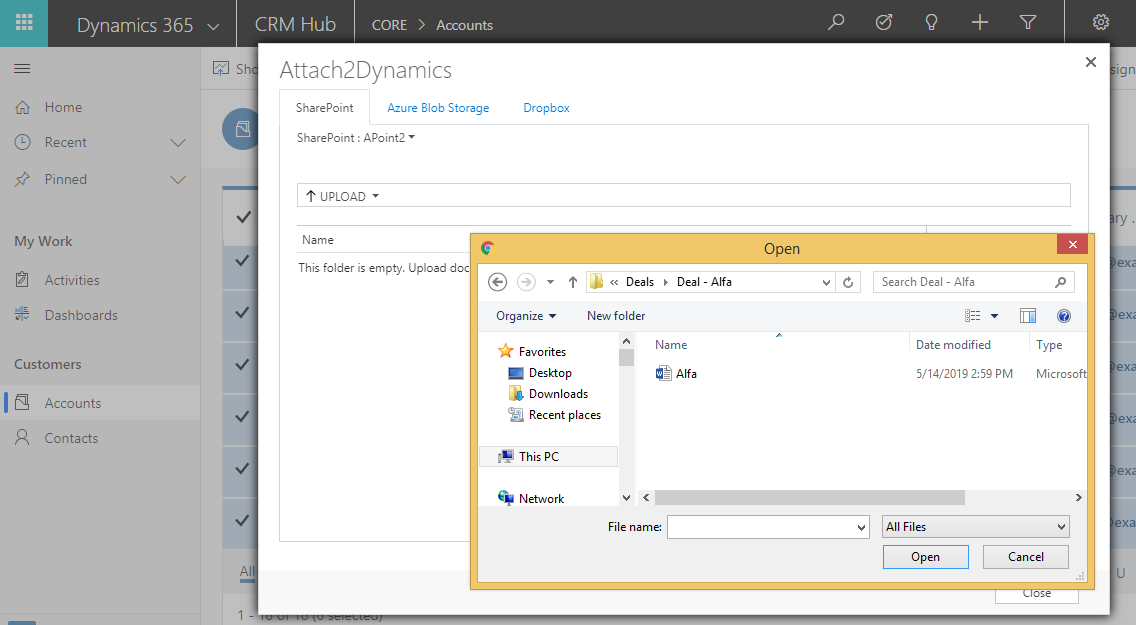Click the Open button in the file dialog
This screenshot has width=1136, height=625.
925,556
